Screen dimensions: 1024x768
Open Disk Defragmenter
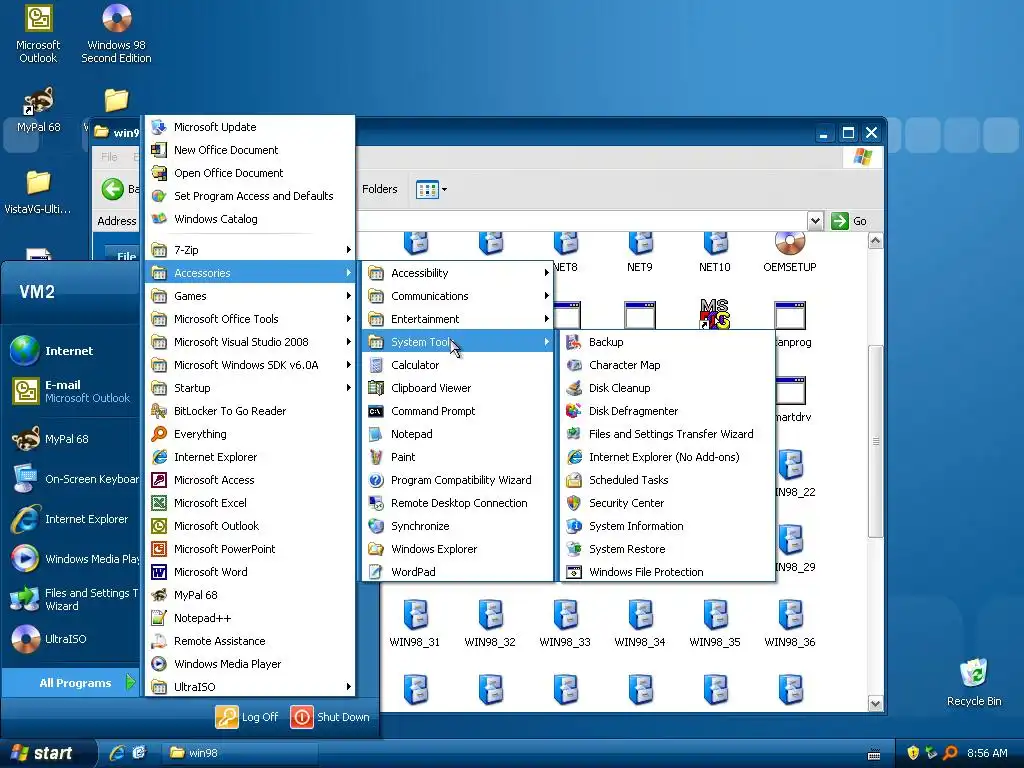click(667, 411)
